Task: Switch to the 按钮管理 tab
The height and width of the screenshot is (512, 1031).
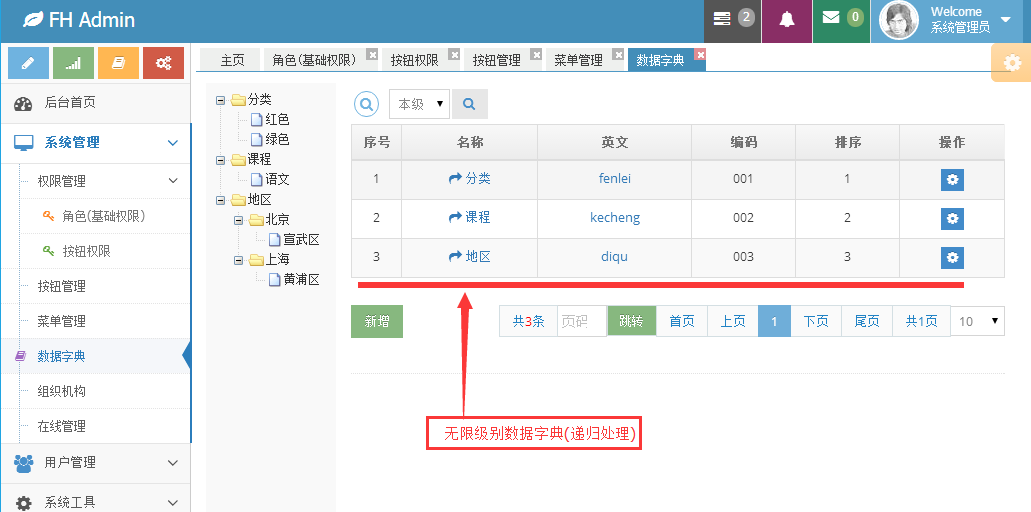Action: [x=496, y=60]
